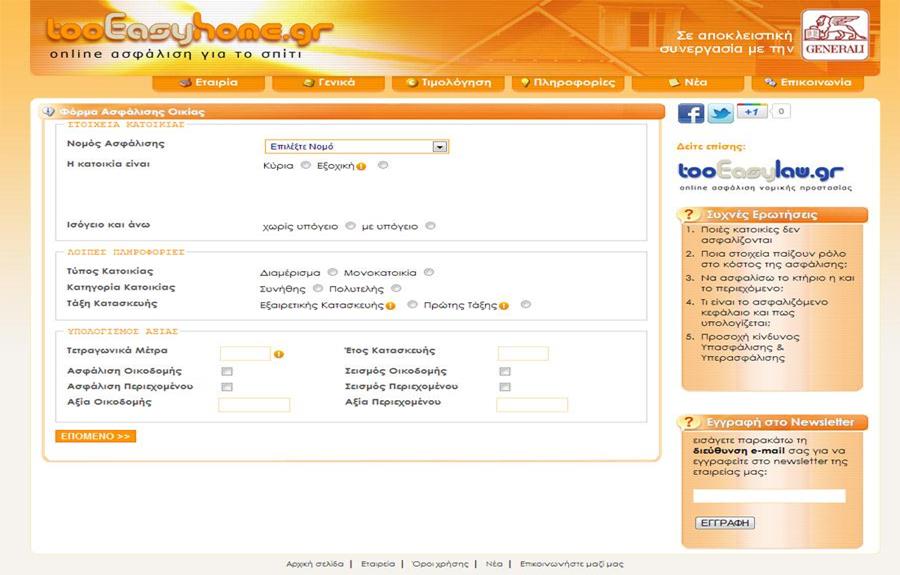Viewport: 900px width, 575px height.
Task: Open FAQ Να ασφαλίσω το κτήριο
Action: click(778, 283)
